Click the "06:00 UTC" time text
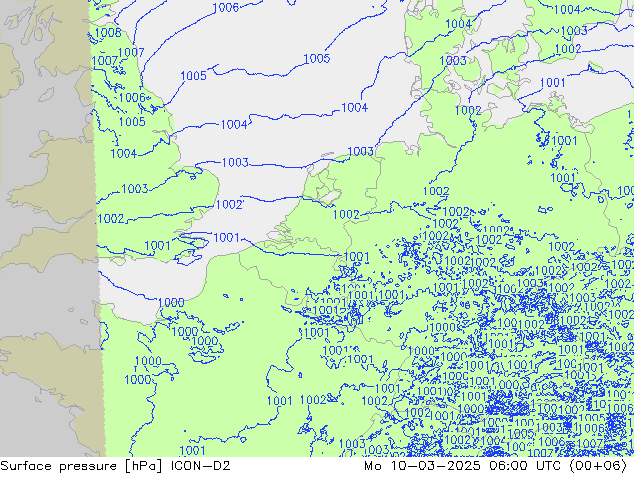This screenshot has height=490, width=634. (x=526, y=466)
